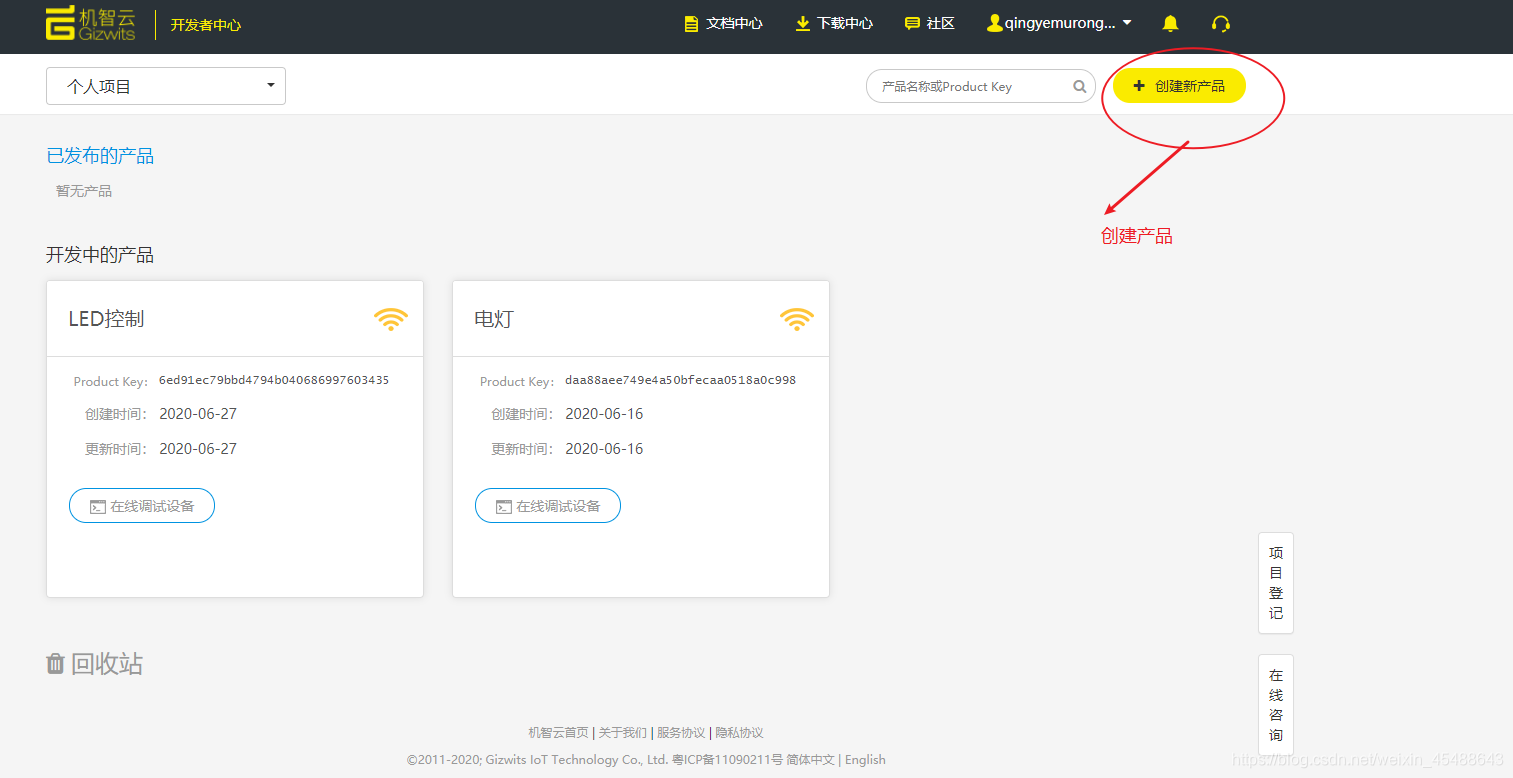Click 创建时间 2020-06-16 on 电灯 card
Screen dimensions: 1513x778
pyautogui.click(x=604, y=414)
